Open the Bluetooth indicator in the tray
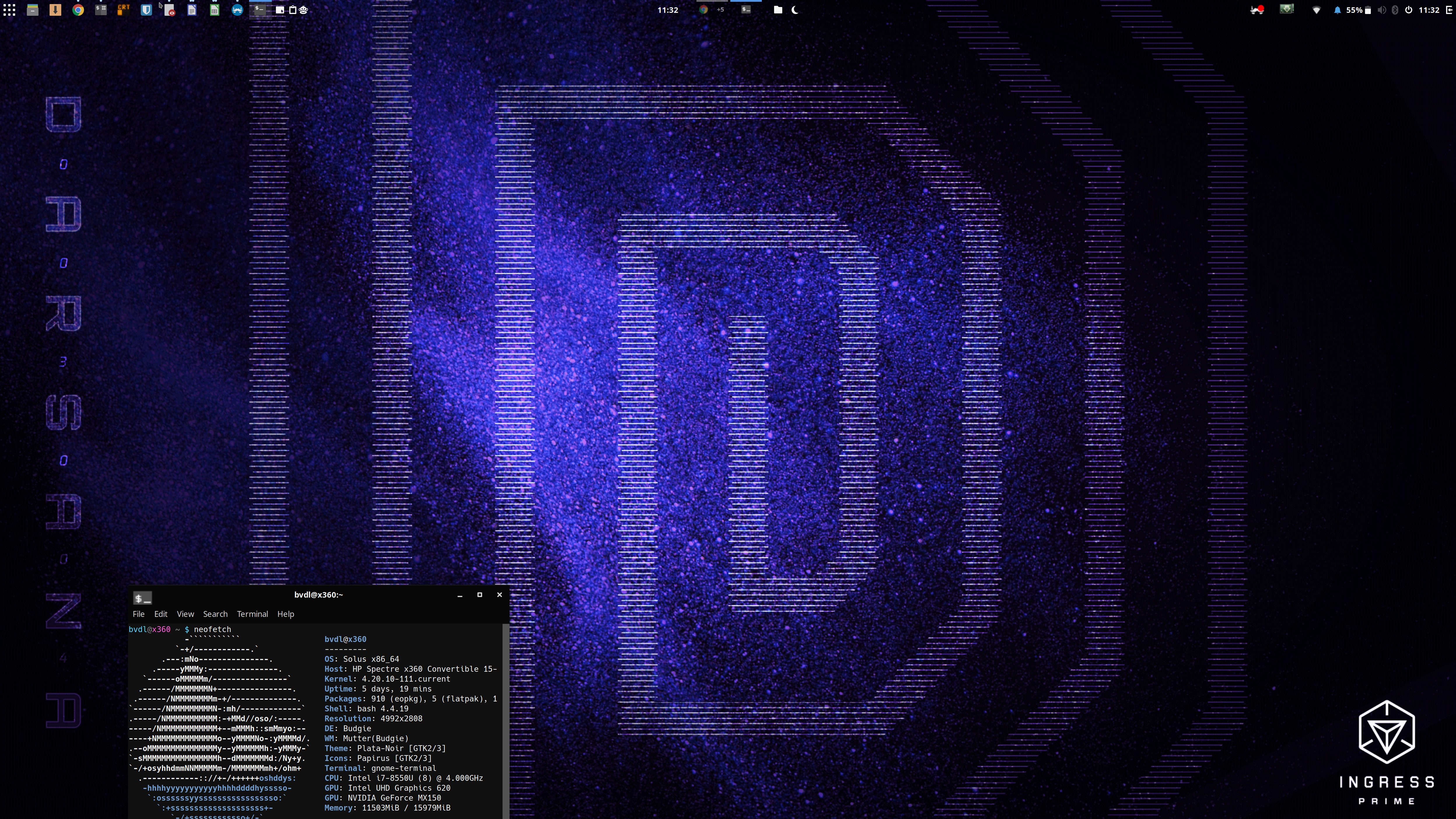Viewport: 1456px width, 819px height. coord(1395,10)
